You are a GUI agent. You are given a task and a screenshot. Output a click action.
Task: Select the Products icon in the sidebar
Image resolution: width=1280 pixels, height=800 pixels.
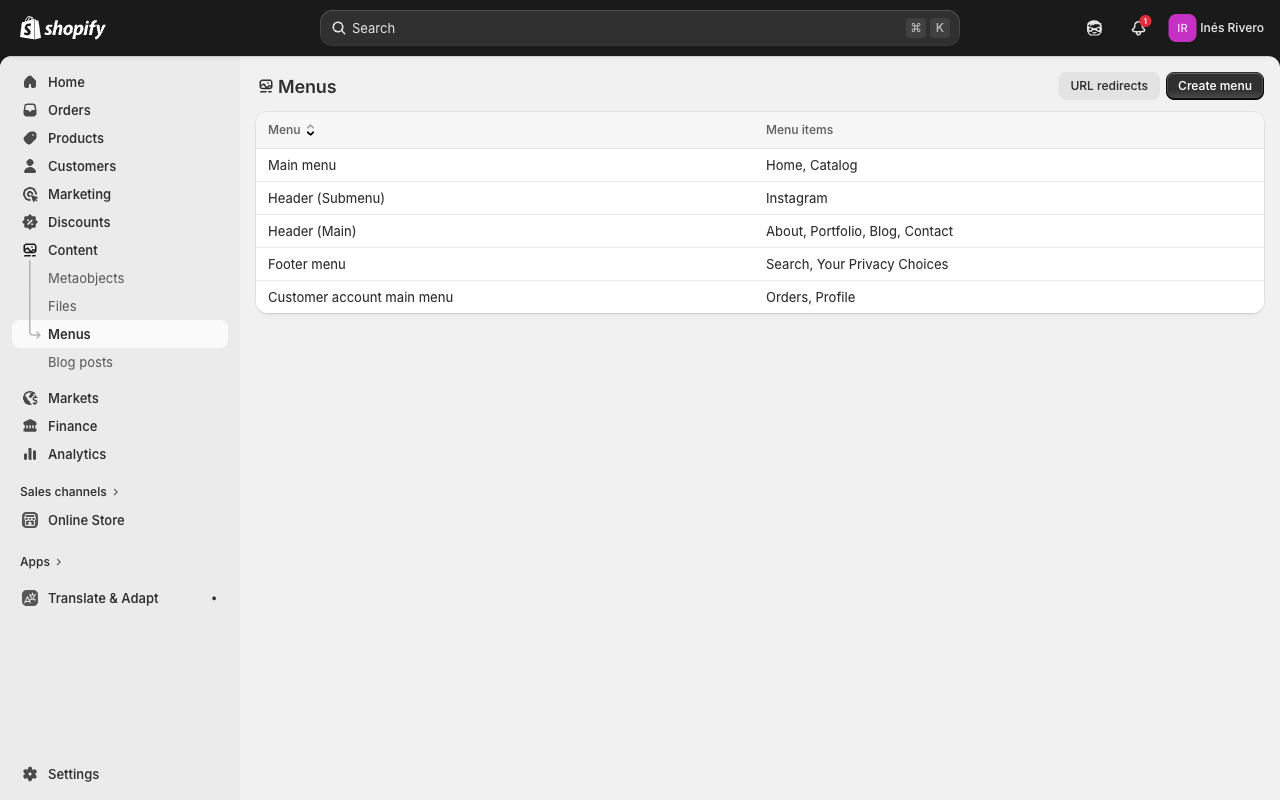30,138
